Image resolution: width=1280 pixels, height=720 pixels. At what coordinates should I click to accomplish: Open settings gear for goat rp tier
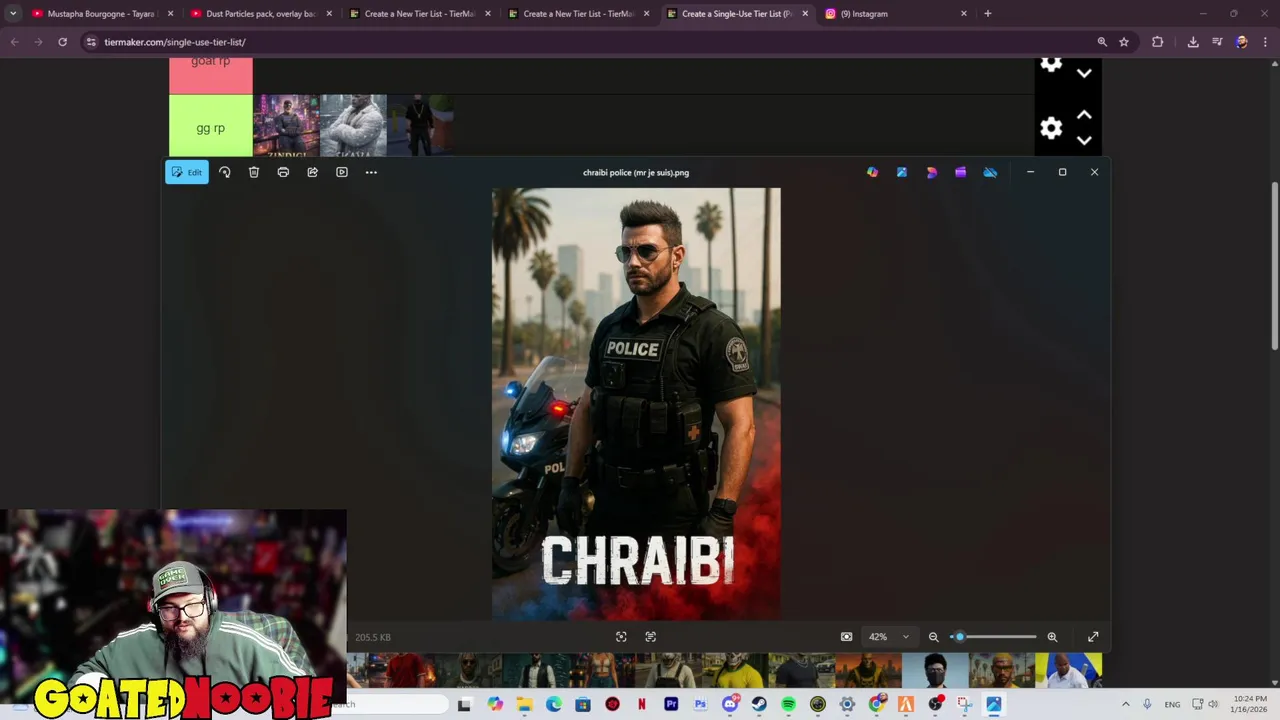point(1051,65)
